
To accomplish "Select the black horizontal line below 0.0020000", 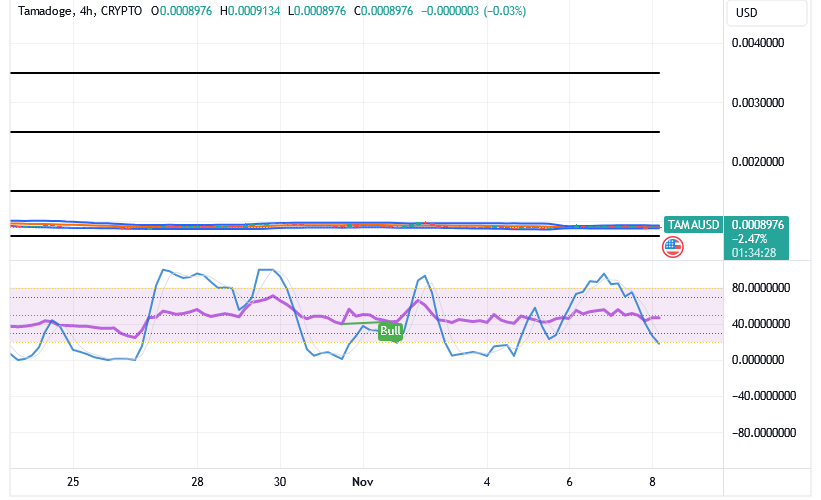I will [x=335, y=191].
